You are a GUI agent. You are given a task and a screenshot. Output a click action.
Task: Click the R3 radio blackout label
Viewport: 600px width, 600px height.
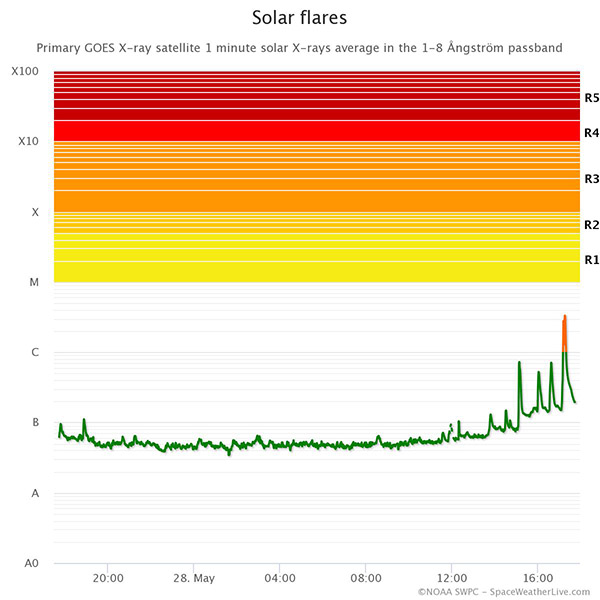pos(591,178)
